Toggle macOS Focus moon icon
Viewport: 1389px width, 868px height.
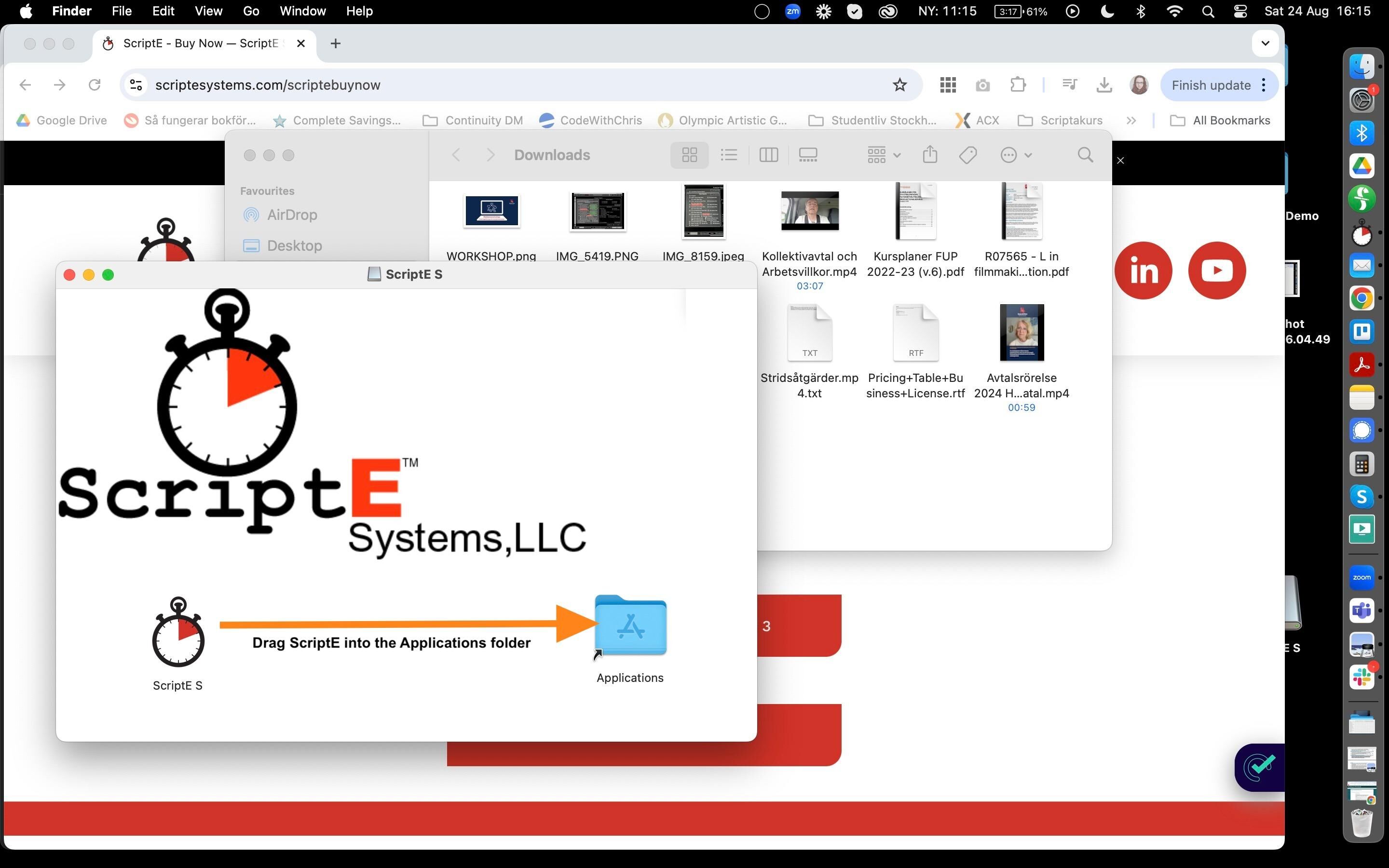(1107, 12)
